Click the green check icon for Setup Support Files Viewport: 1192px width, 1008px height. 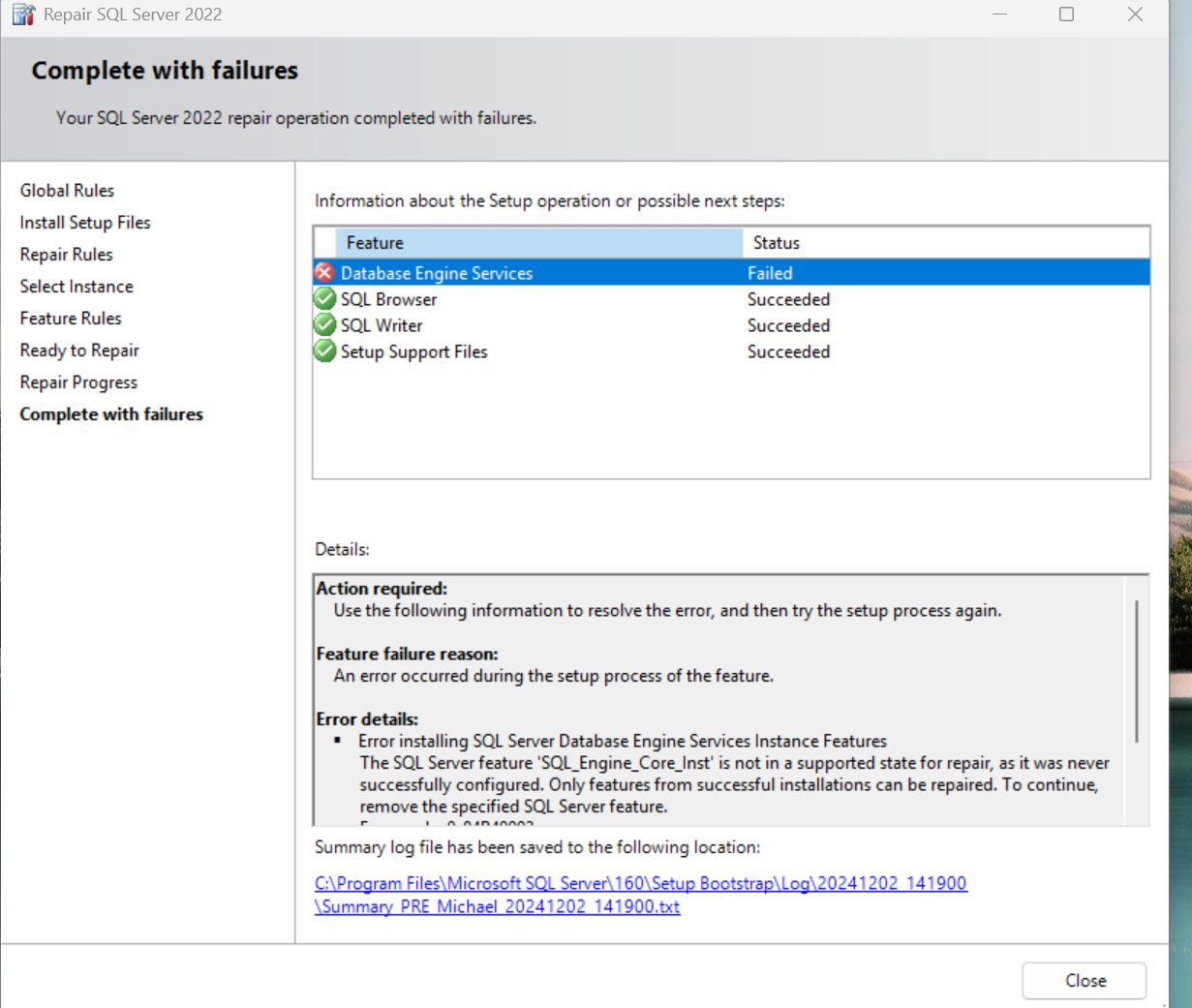325,351
